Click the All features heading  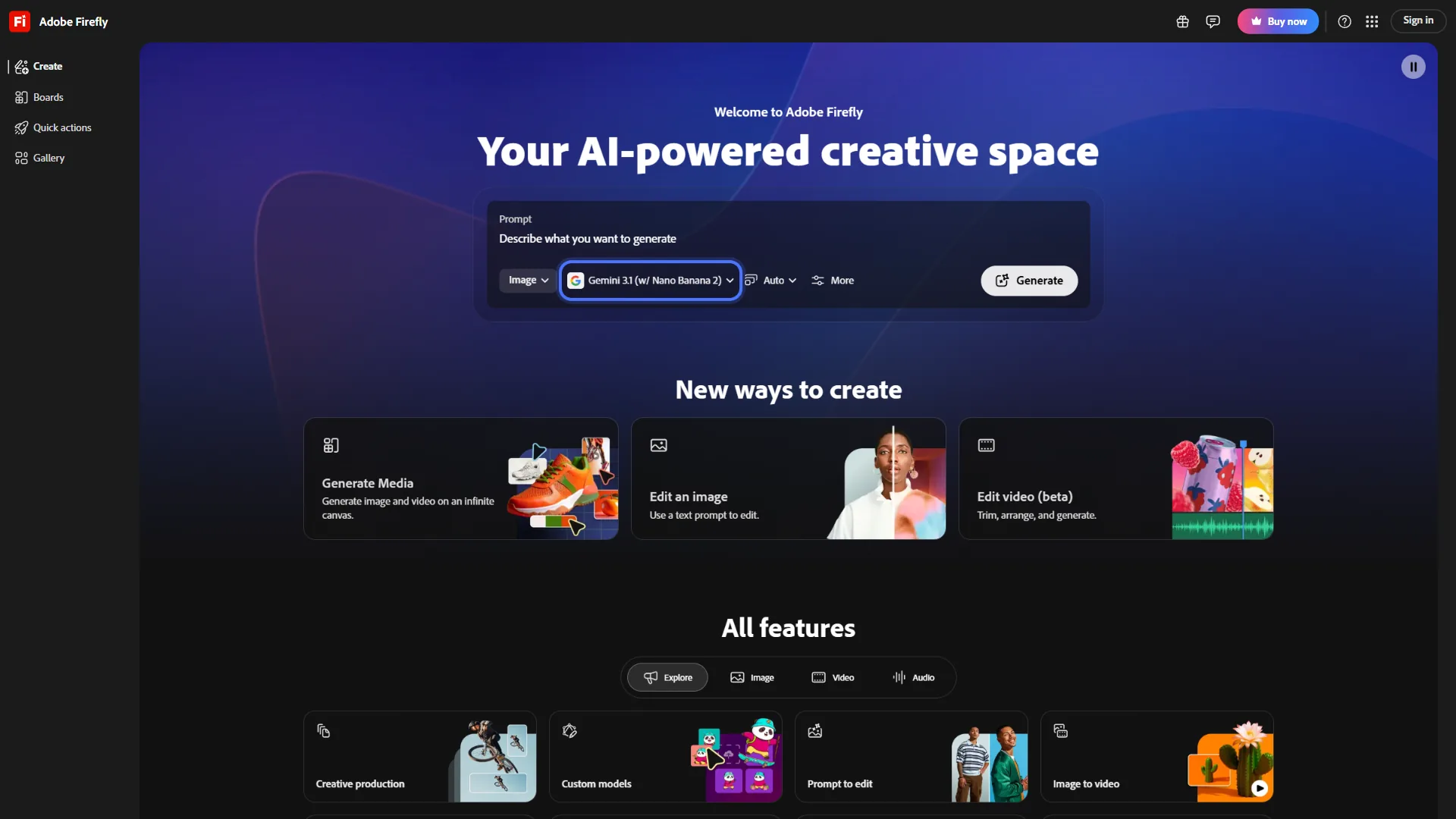point(789,628)
